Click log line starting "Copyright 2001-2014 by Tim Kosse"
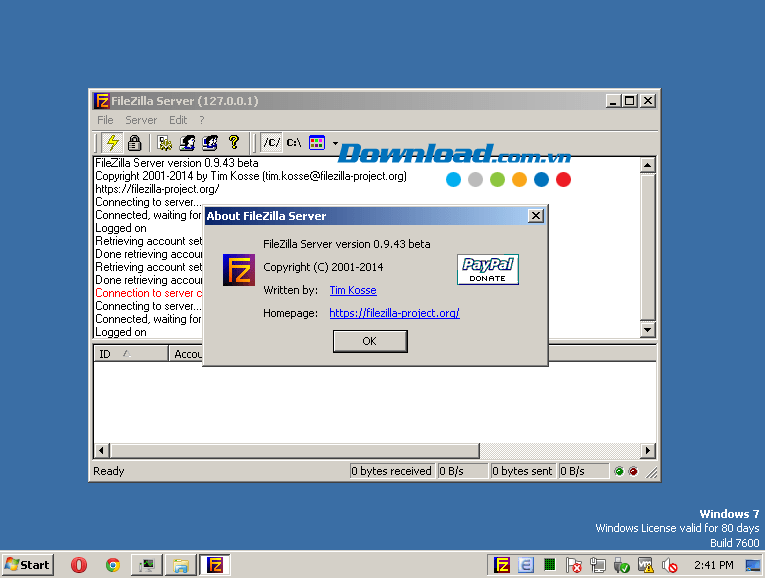Screen dimensions: 765x578 point(251,176)
